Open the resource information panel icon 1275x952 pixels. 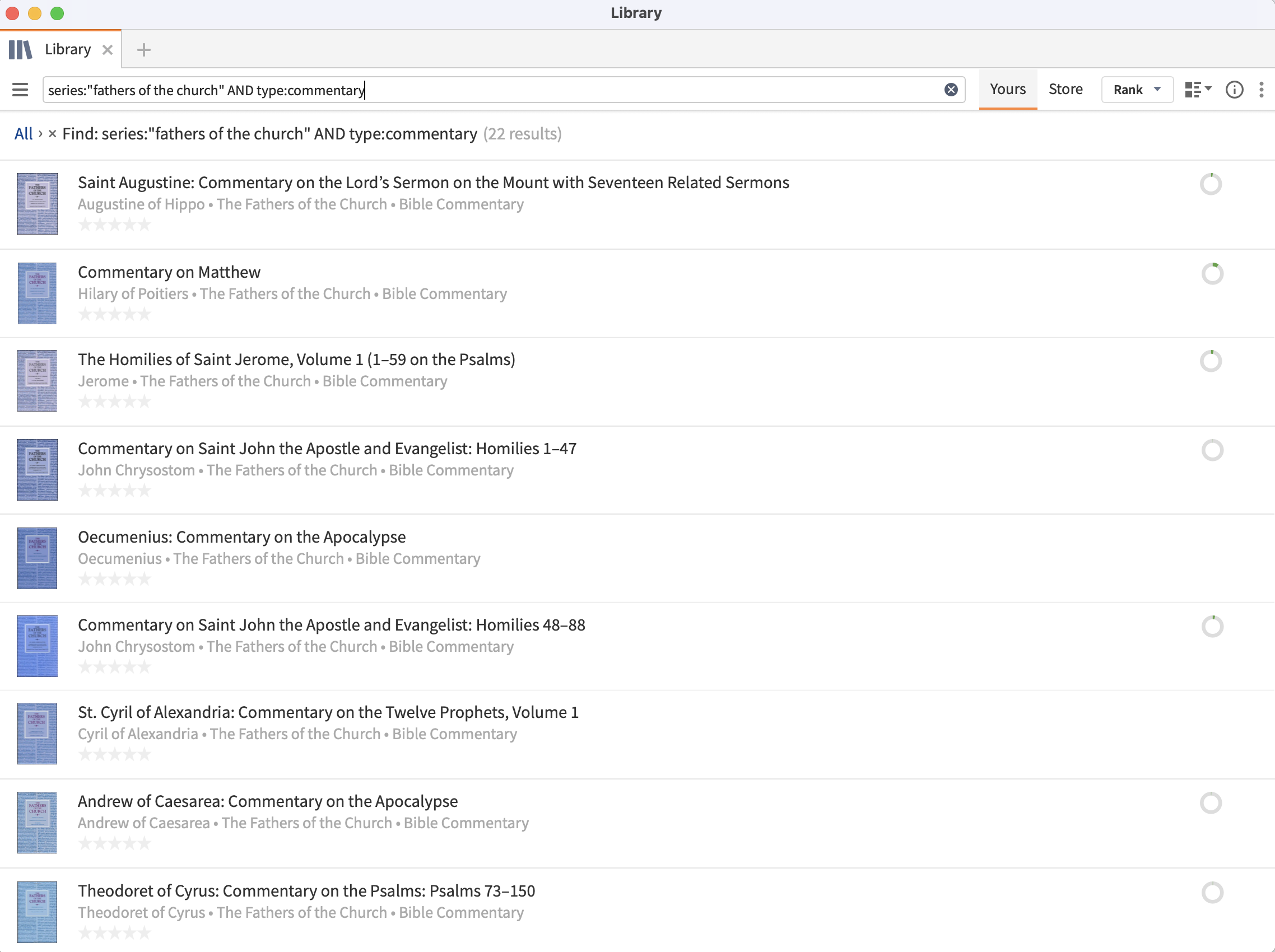click(x=1234, y=90)
